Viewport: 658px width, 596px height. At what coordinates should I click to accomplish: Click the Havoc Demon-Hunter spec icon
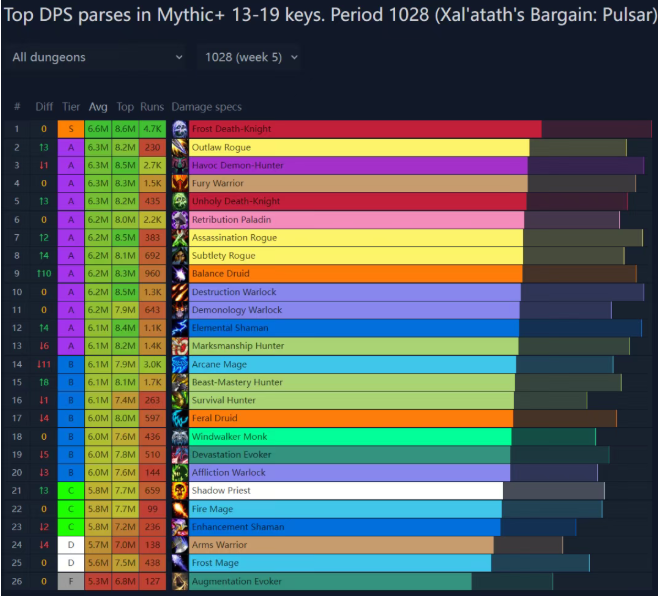[179, 165]
